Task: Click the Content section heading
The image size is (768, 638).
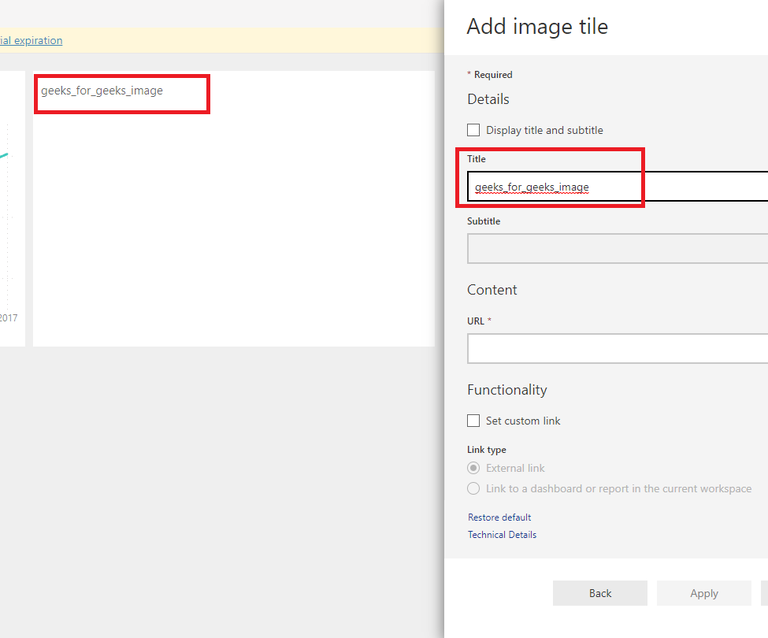Action: click(492, 290)
